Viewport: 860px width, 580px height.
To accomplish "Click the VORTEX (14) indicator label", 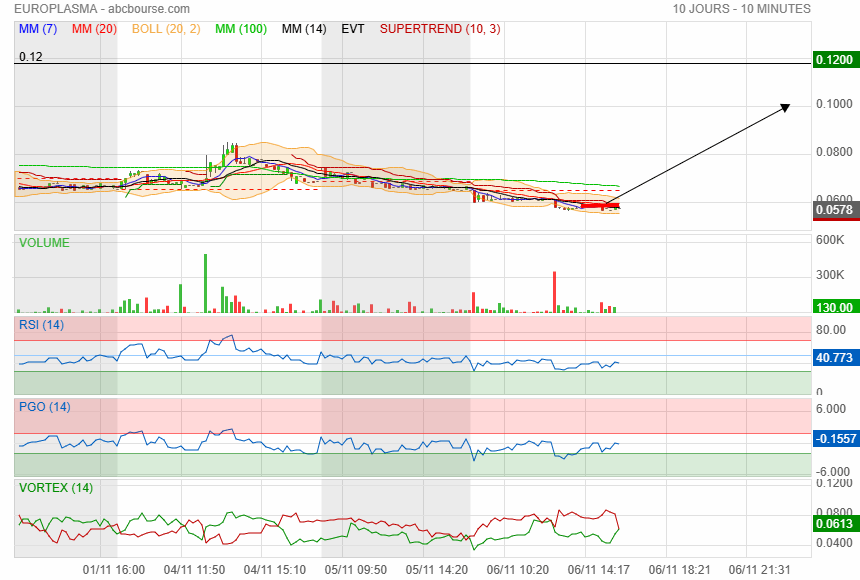I will [x=56, y=488].
